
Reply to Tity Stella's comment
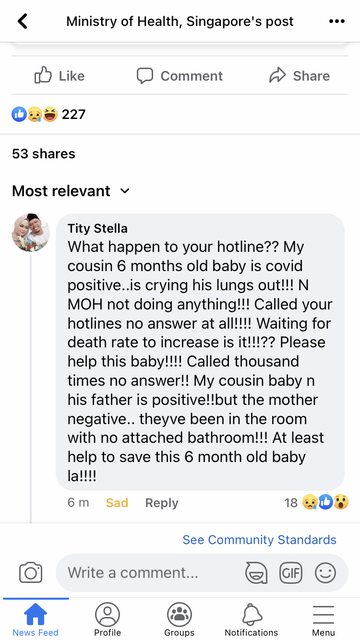[162, 502]
